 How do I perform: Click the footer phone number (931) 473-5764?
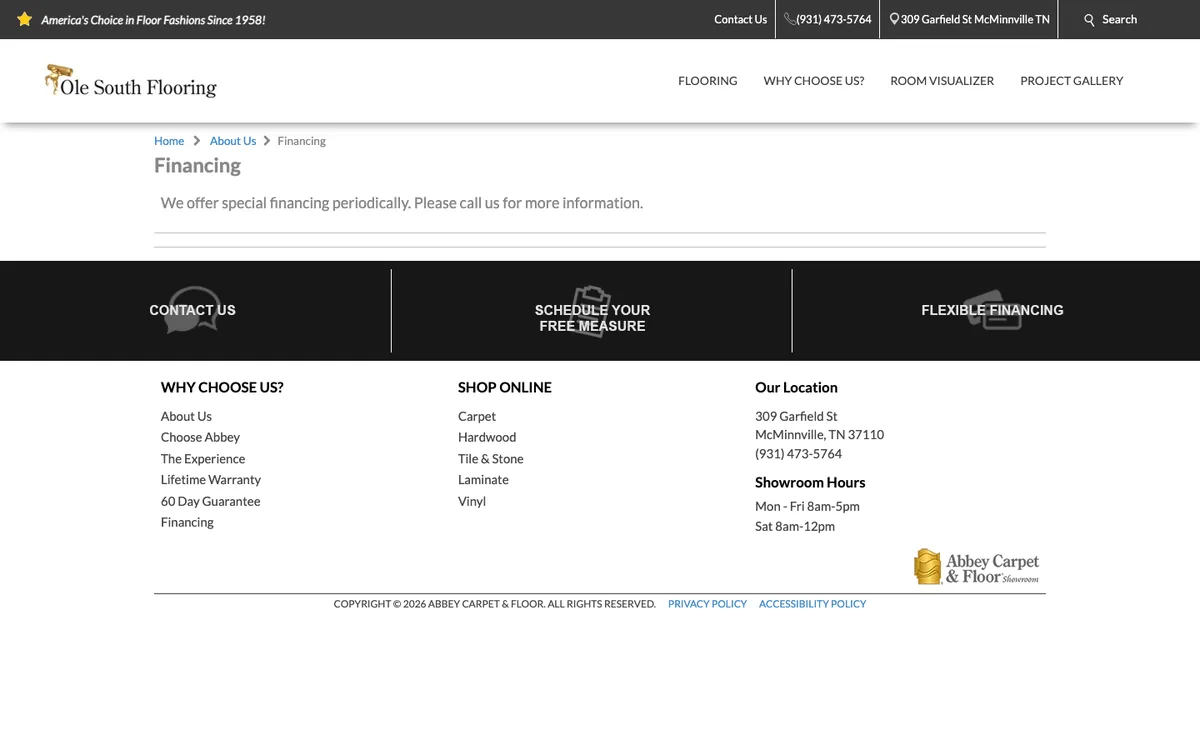(798, 454)
